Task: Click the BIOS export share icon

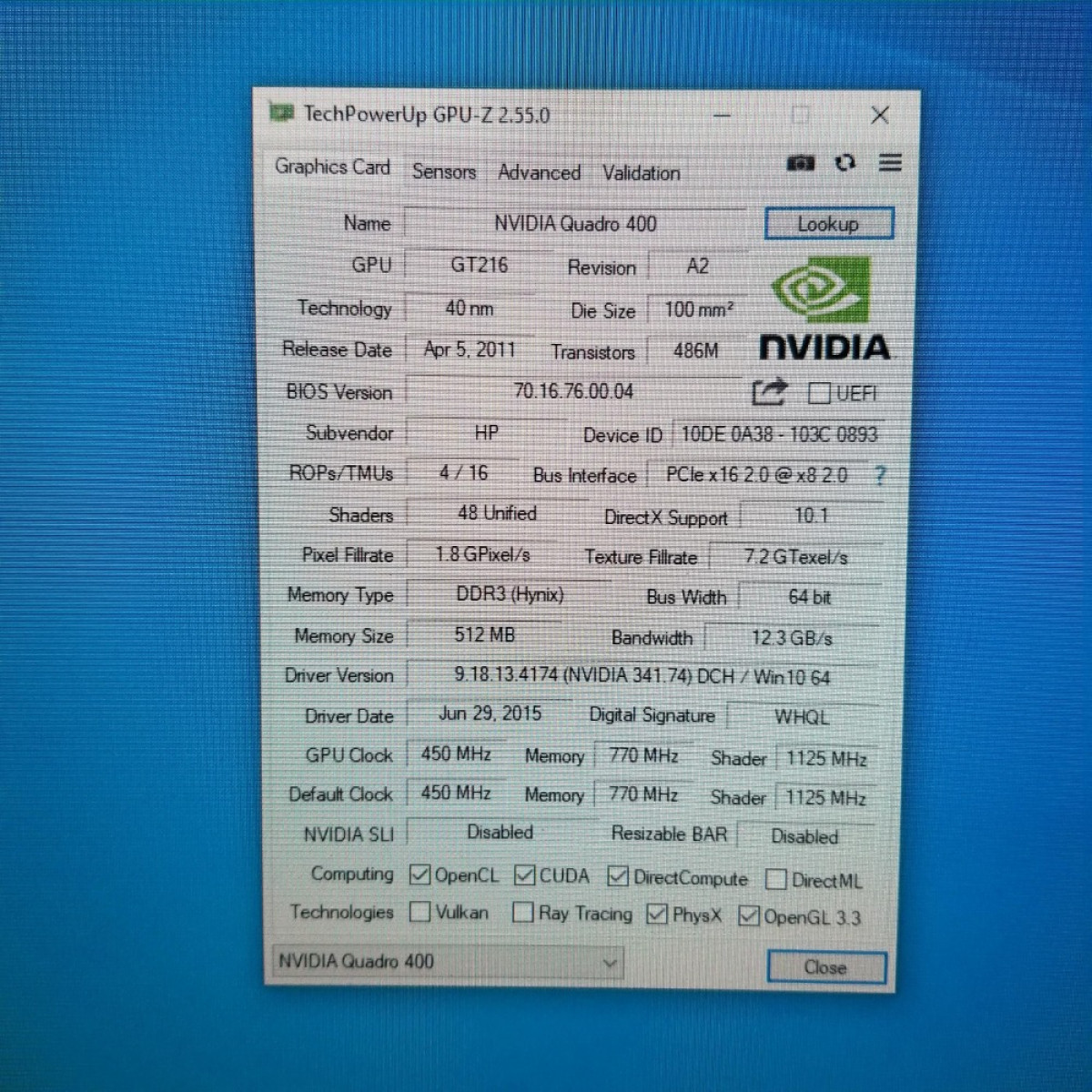Action: [769, 392]
